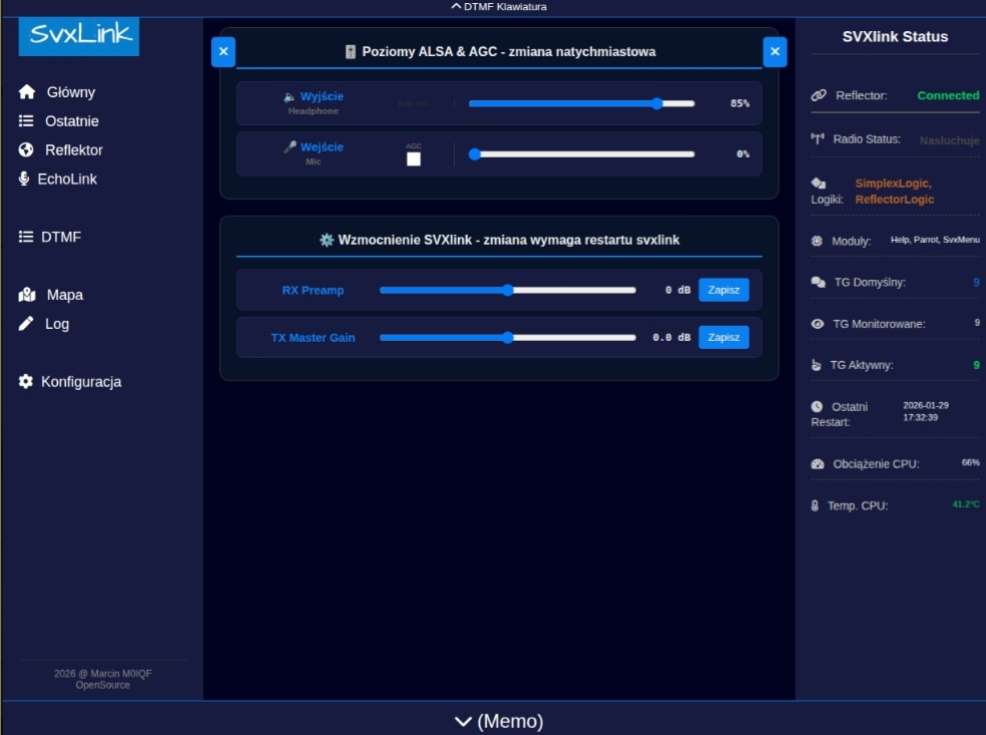The image size is (986, 735).
Task: Click the SvxLink logo
Action: pyautogui.click(x=79, y=35)
